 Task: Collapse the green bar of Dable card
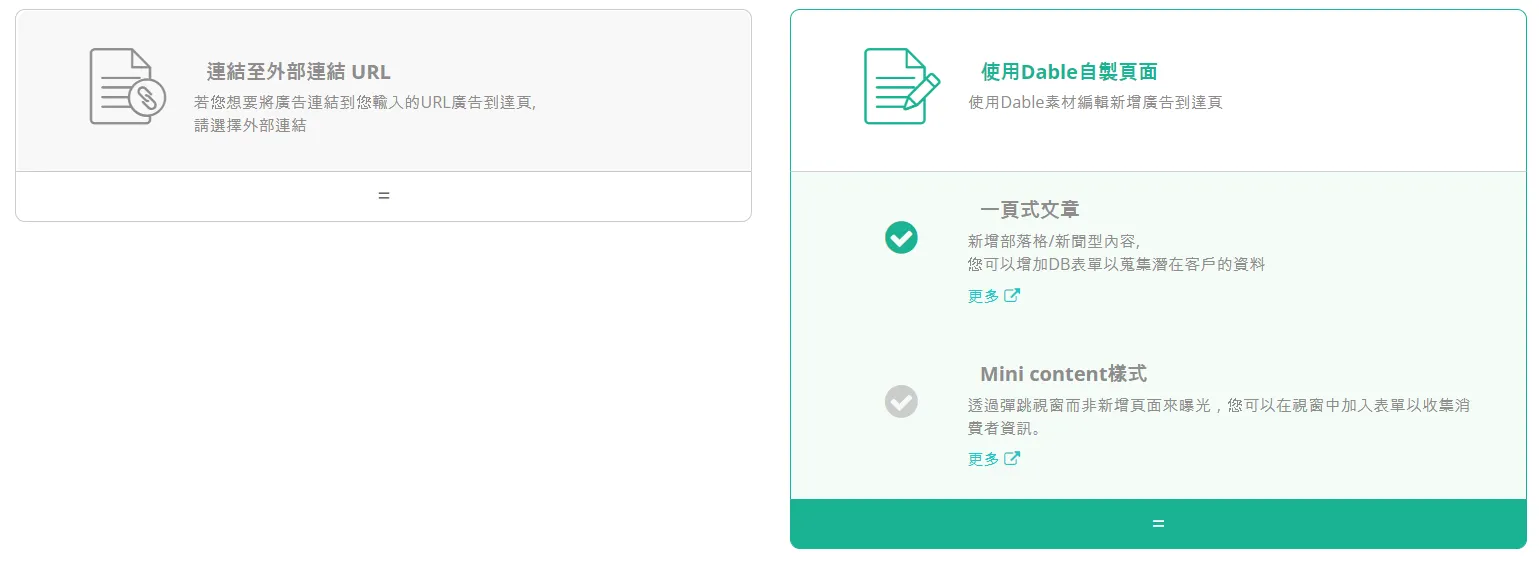1158,523
